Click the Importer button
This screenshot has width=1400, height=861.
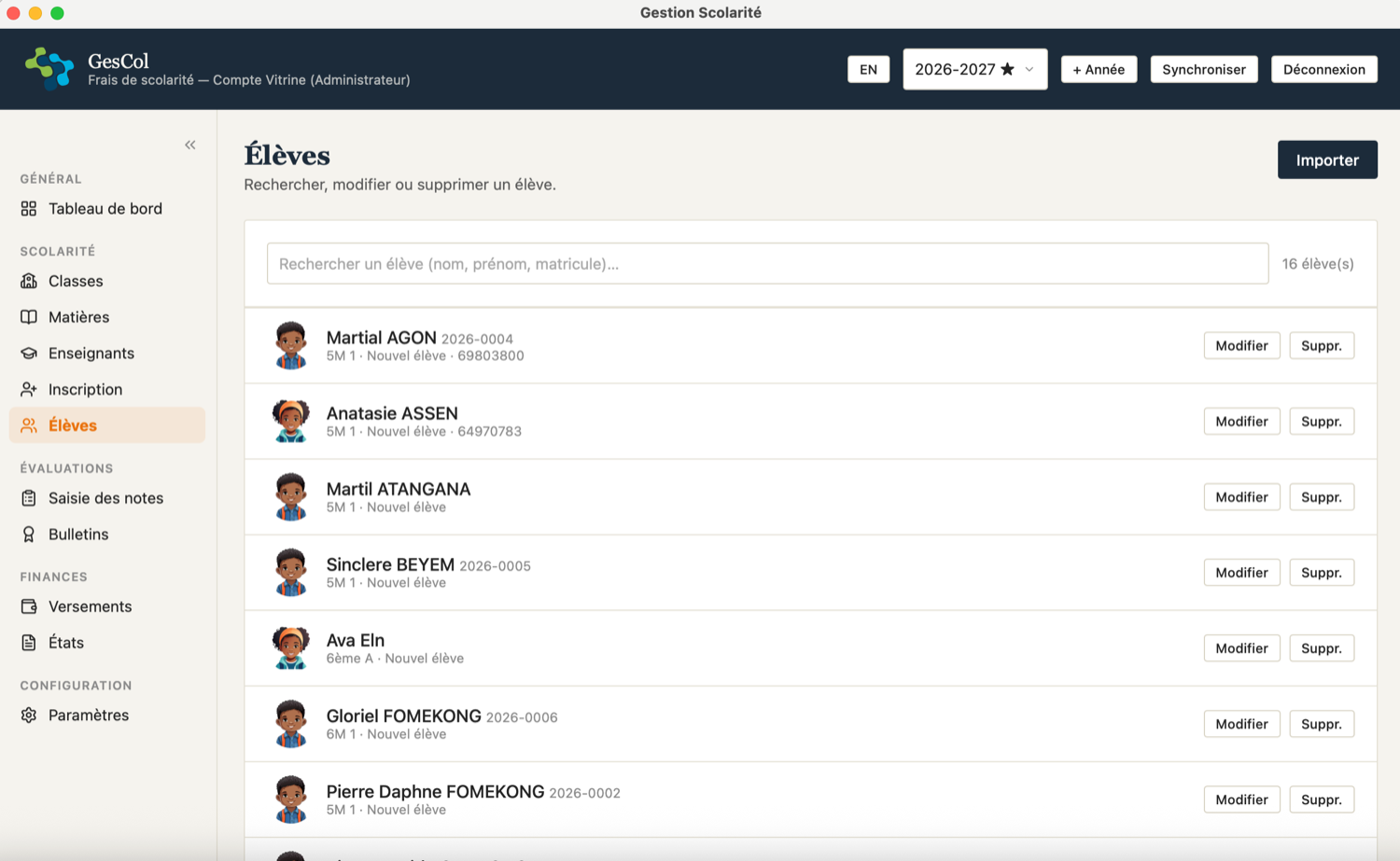[x=1327, y=160]
